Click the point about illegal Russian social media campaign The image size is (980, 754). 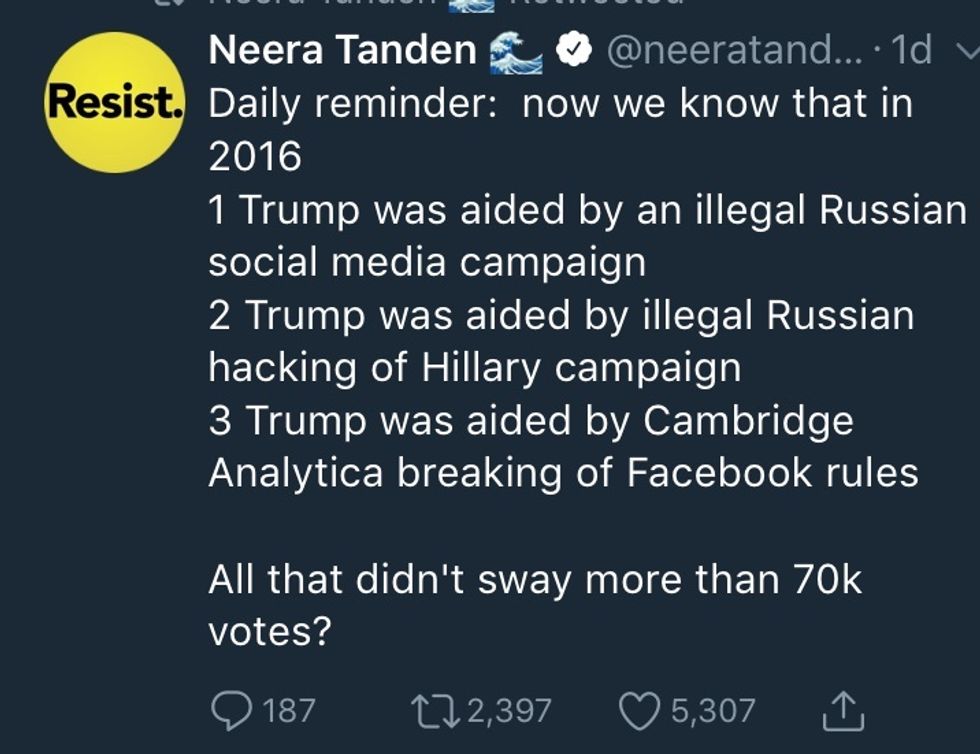[x=587, y=236]
